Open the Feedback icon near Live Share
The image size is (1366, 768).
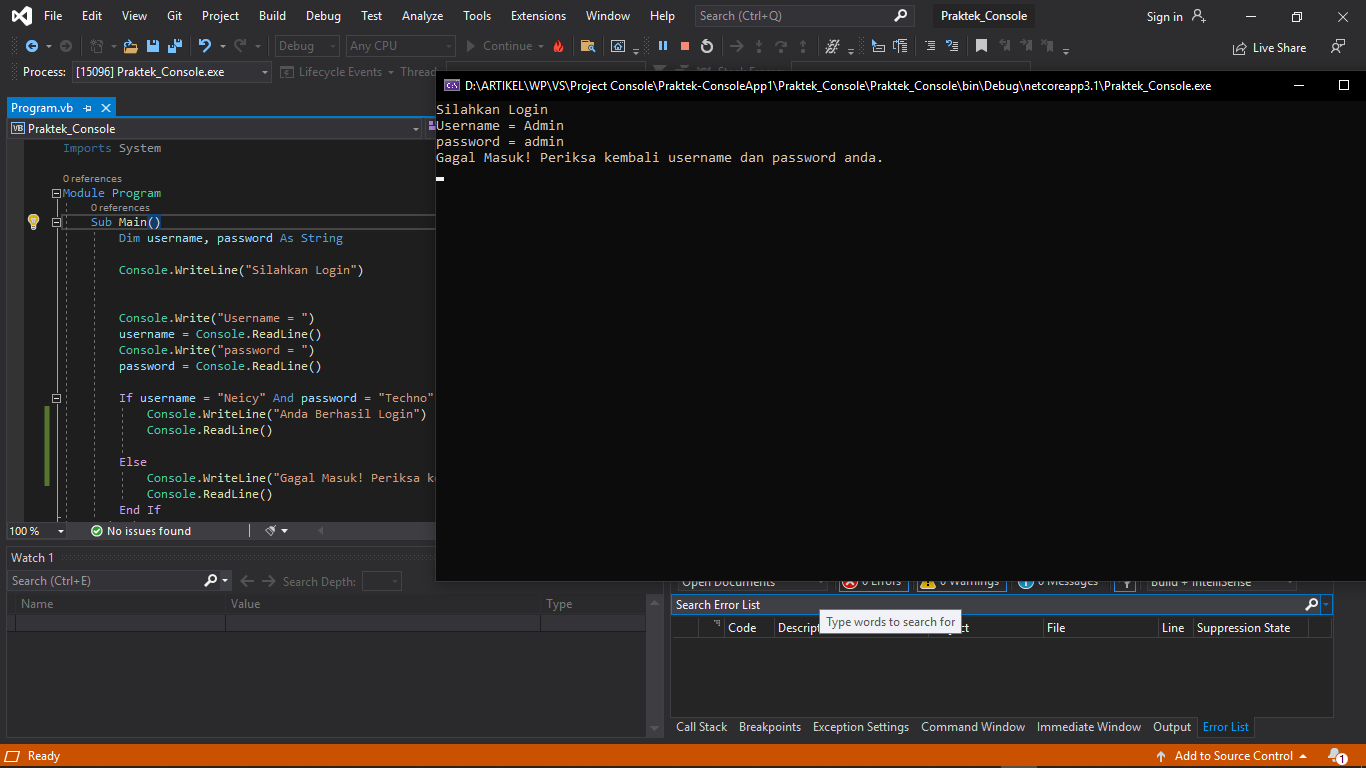(1338, 47)
